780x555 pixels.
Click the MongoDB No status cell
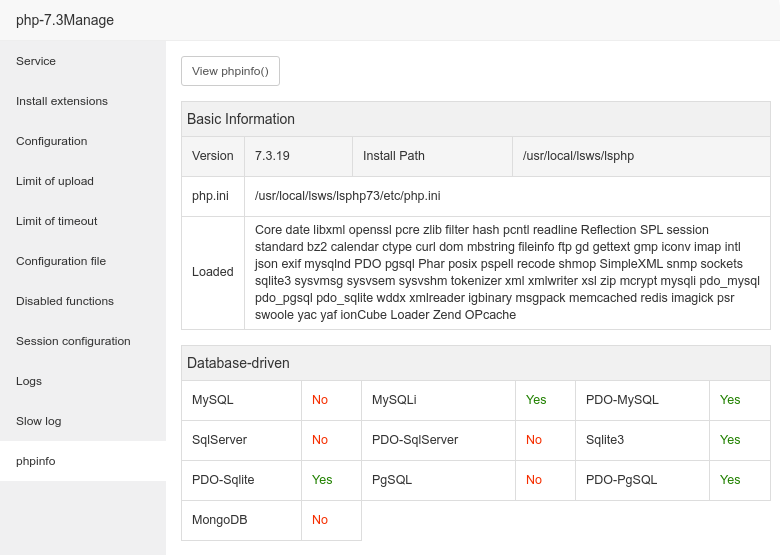320,520
